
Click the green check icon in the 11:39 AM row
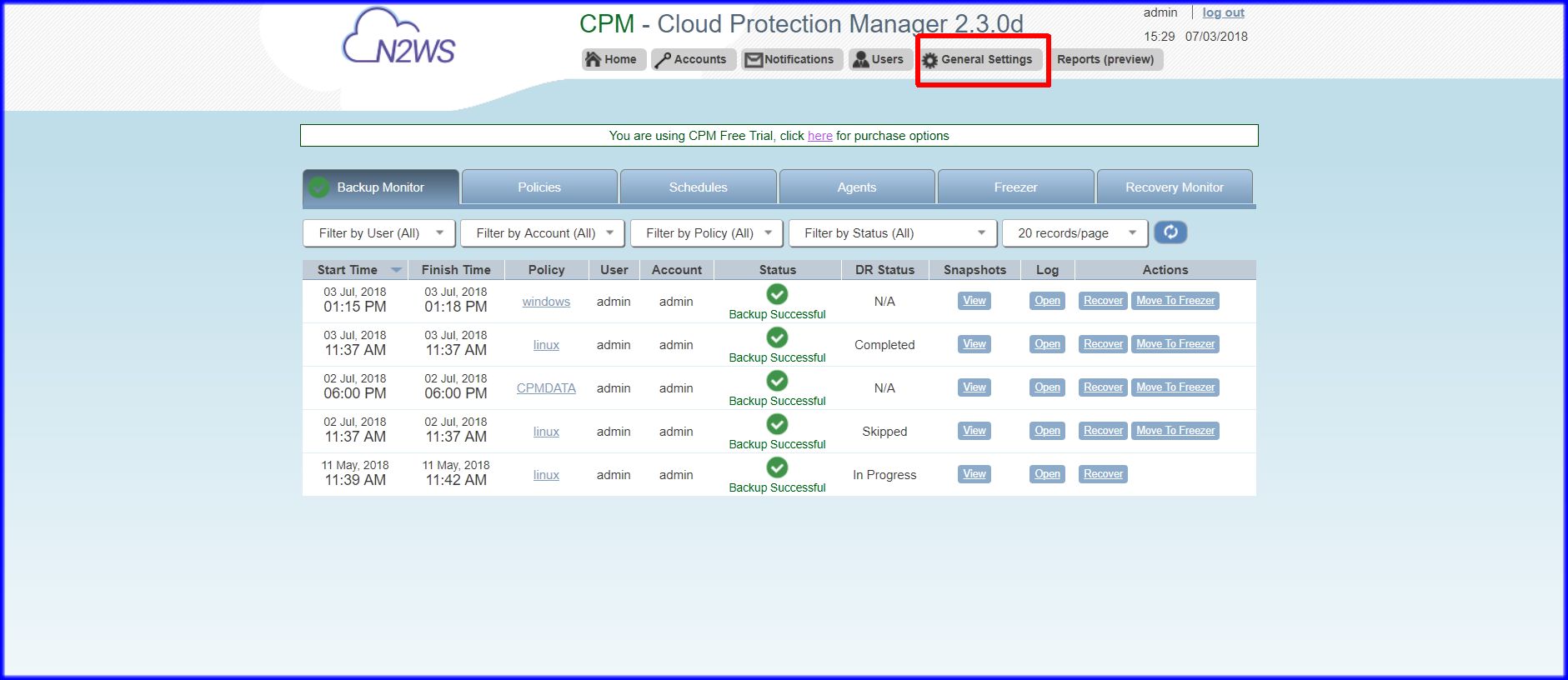[x=777, y=467]
